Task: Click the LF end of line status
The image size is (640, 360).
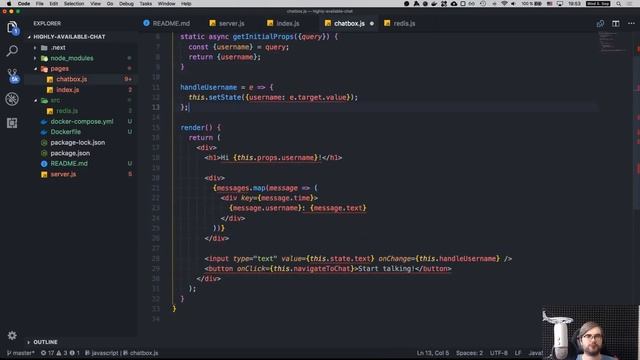Action: pyautogui.click(x=518, y=353)
